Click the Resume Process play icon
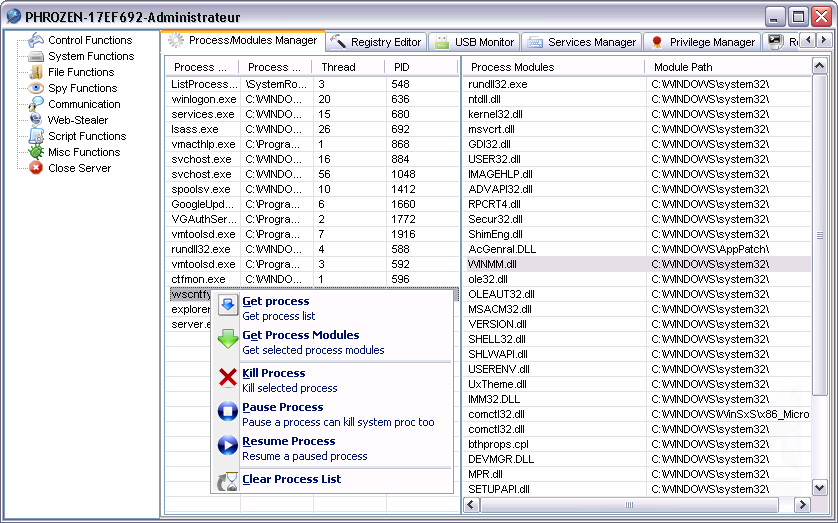Screen dimensions: 838x523 click(227, 446)
